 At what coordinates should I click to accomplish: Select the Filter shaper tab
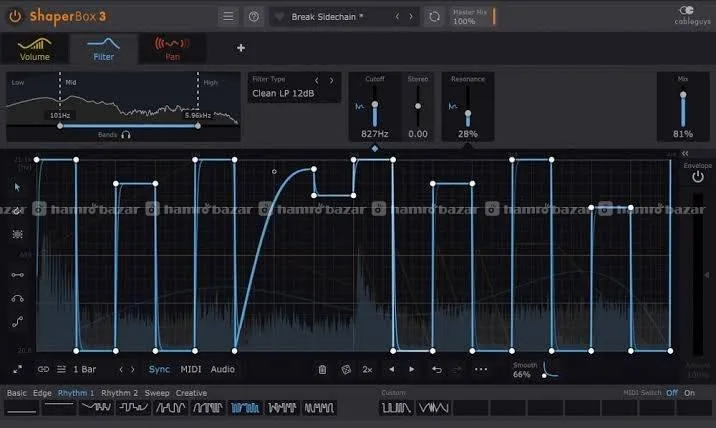tap(104, 48)
